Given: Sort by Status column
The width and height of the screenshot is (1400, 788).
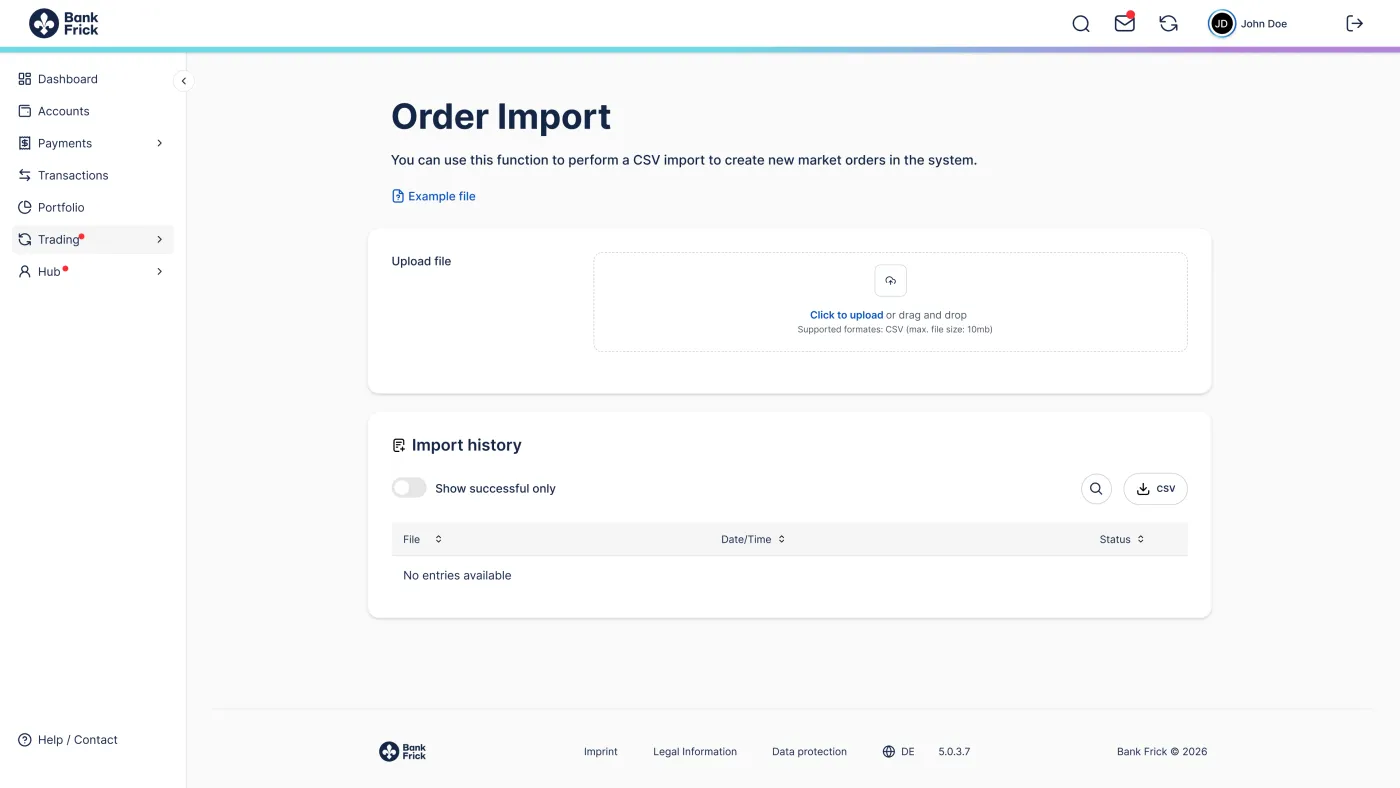Looking at the screenshot, I should pos(1122,539).
